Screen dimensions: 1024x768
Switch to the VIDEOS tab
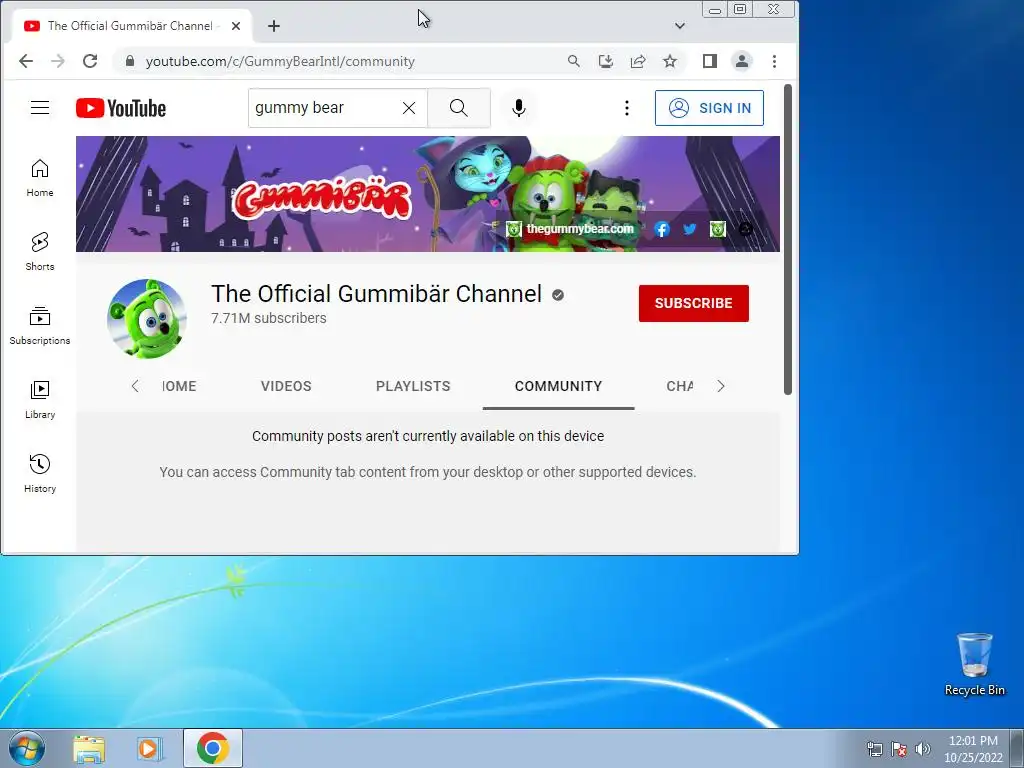pos(286,386)
